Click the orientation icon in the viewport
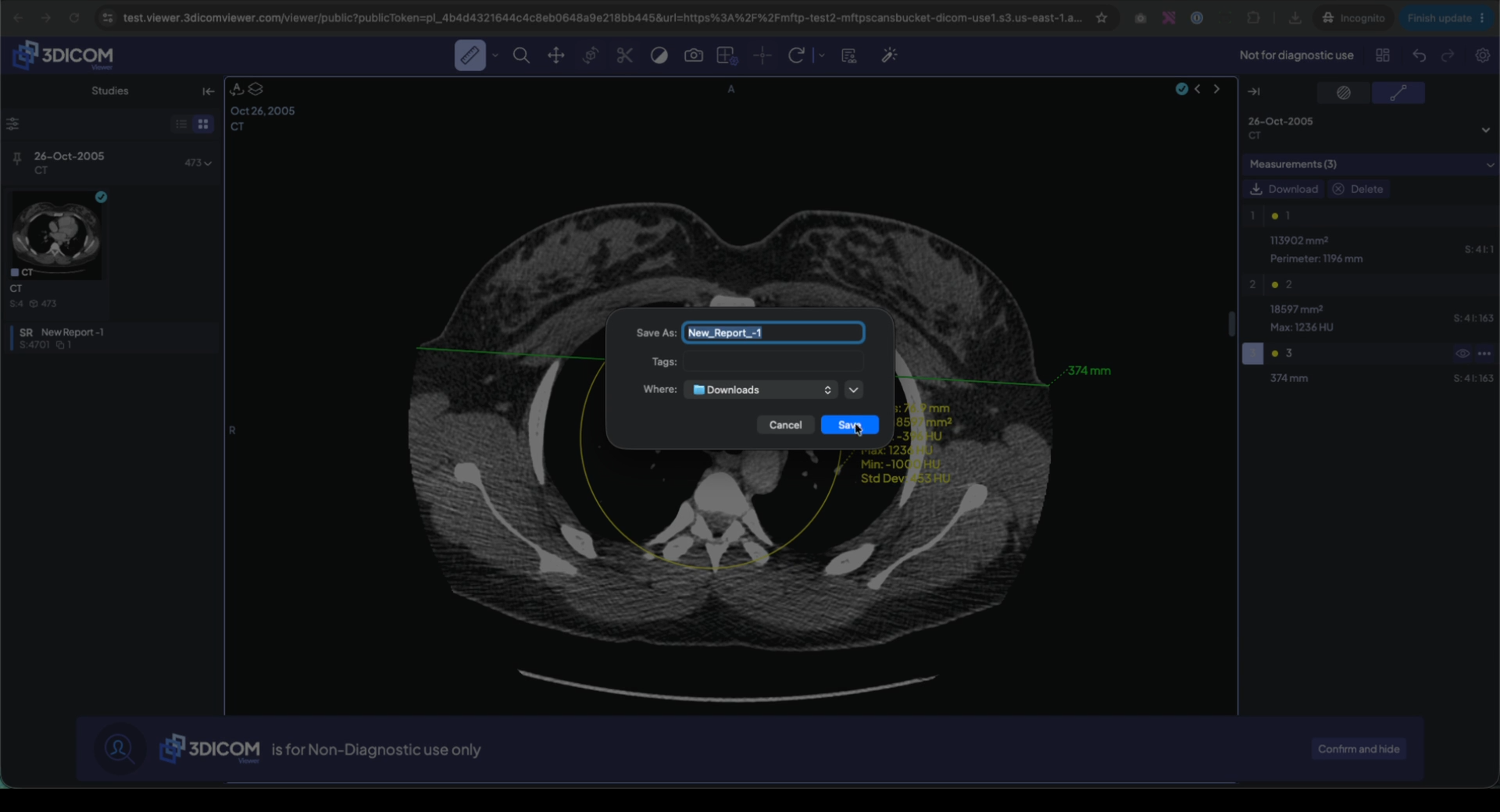This screenshot has height=812, width=1500. click(237, 89)
